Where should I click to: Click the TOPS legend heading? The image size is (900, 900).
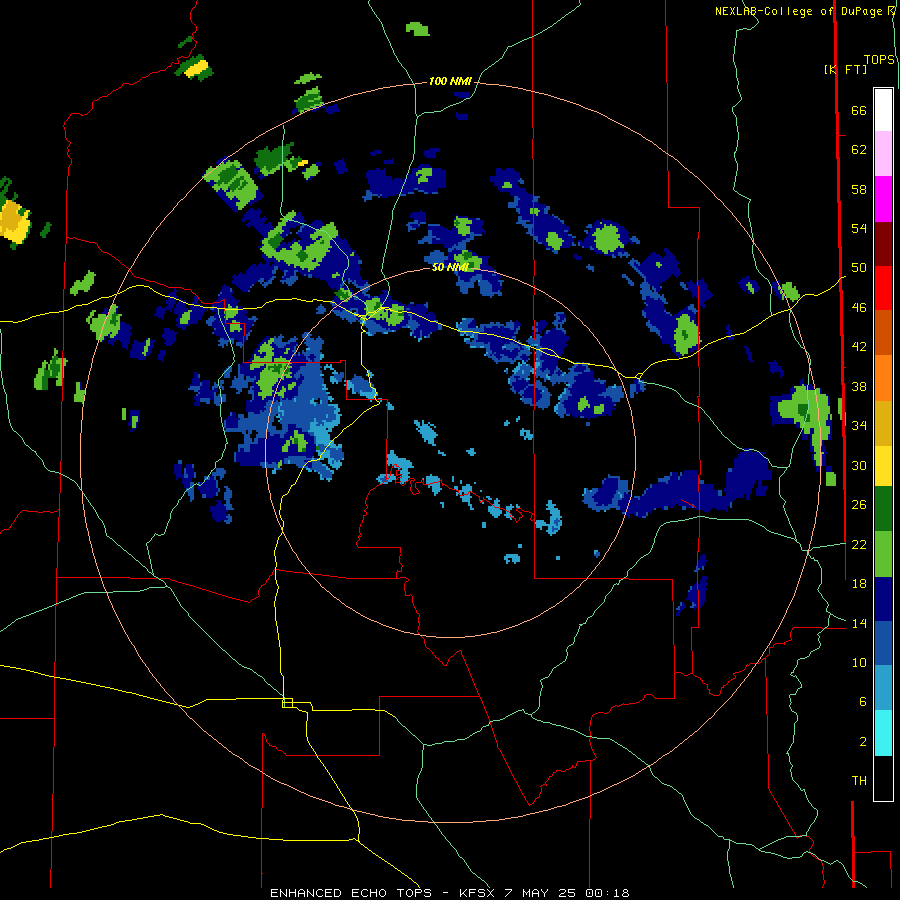pyautogui.click(x=879, y=60)
